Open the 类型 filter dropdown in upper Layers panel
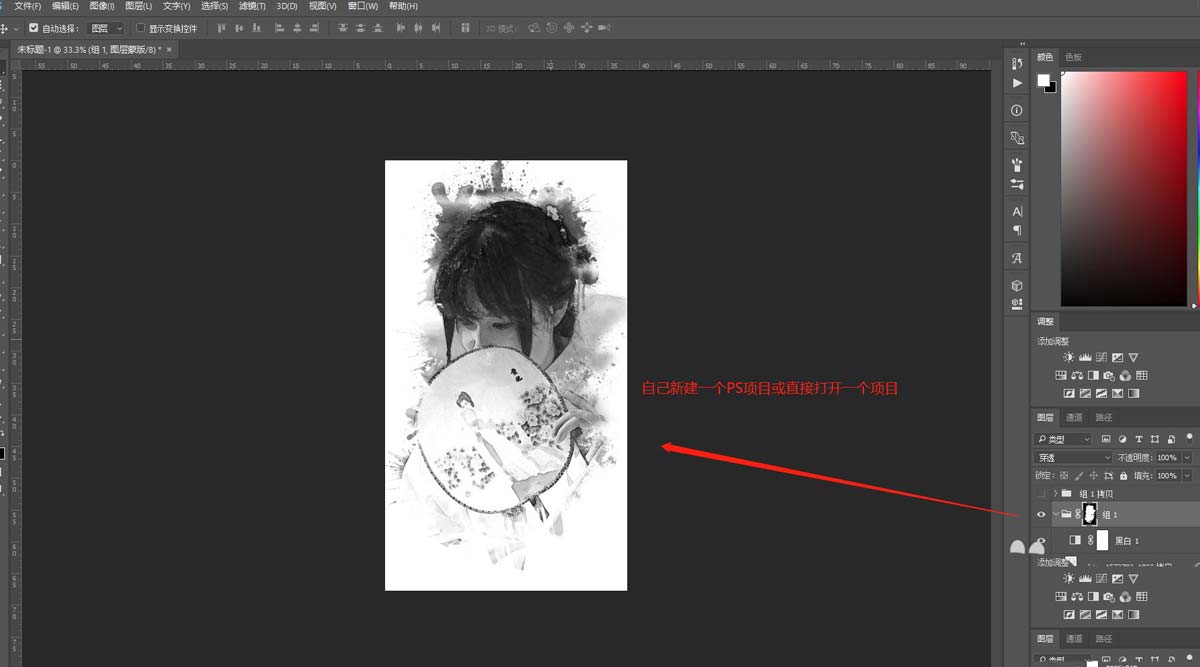 (1064, 439)
